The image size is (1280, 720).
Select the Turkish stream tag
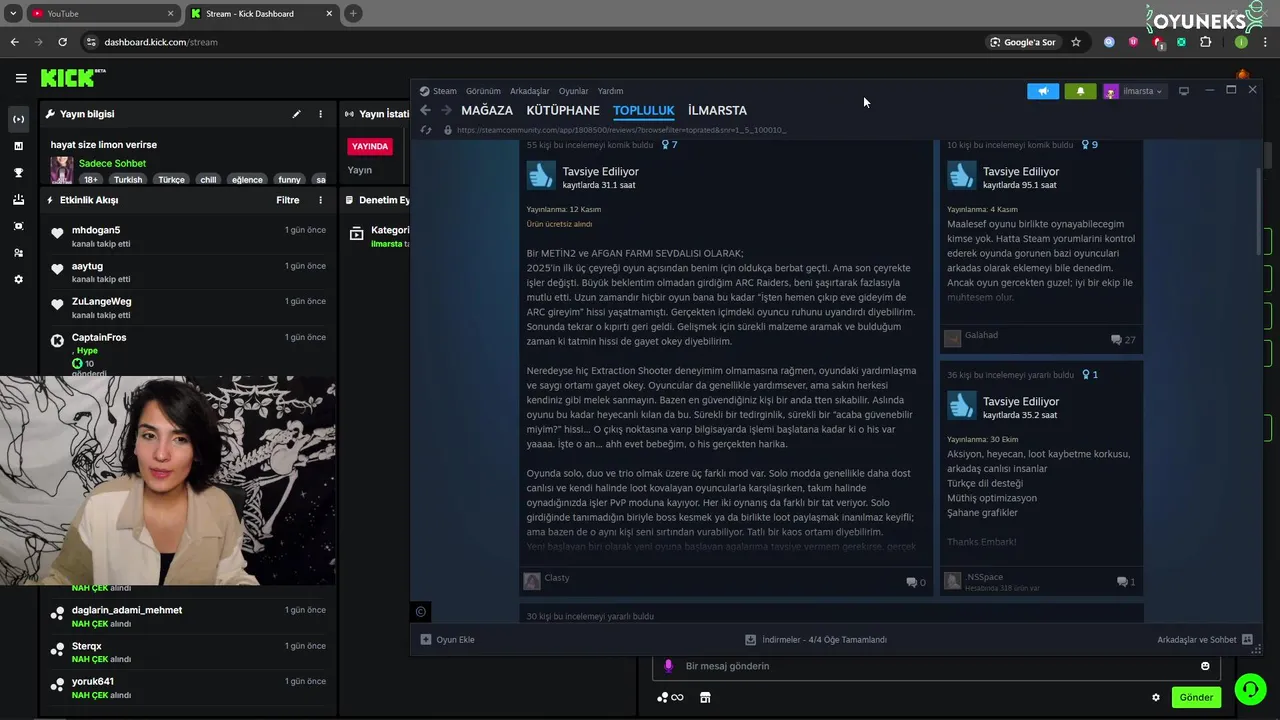click(x=128, y=180)
